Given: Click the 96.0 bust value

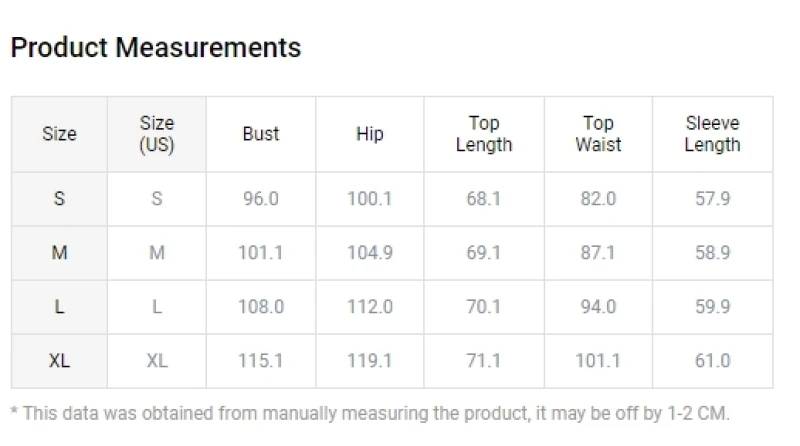Looking at the screenshot, I should (x=261, y=199).
